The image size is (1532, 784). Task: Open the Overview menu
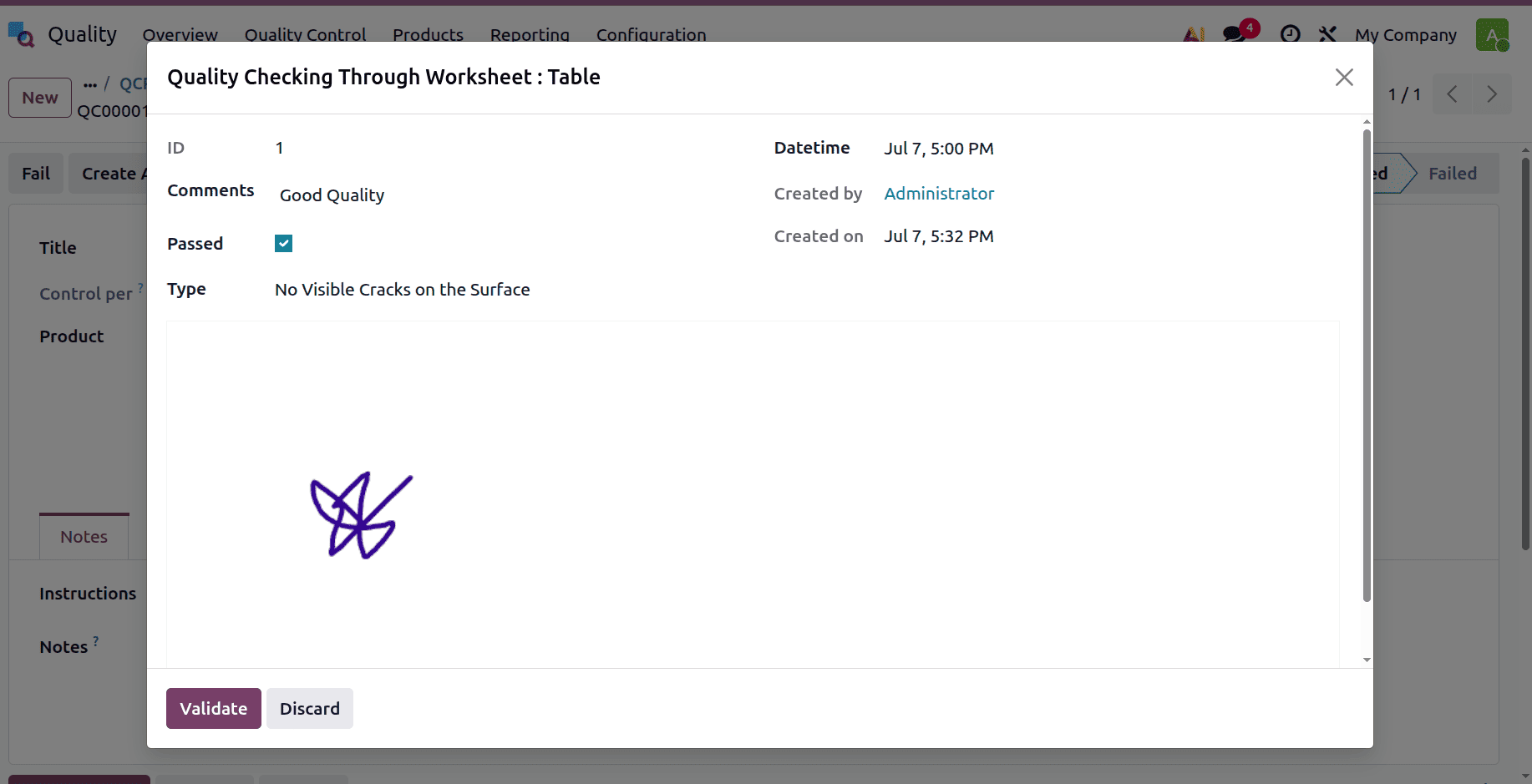(x=180, y=35)
